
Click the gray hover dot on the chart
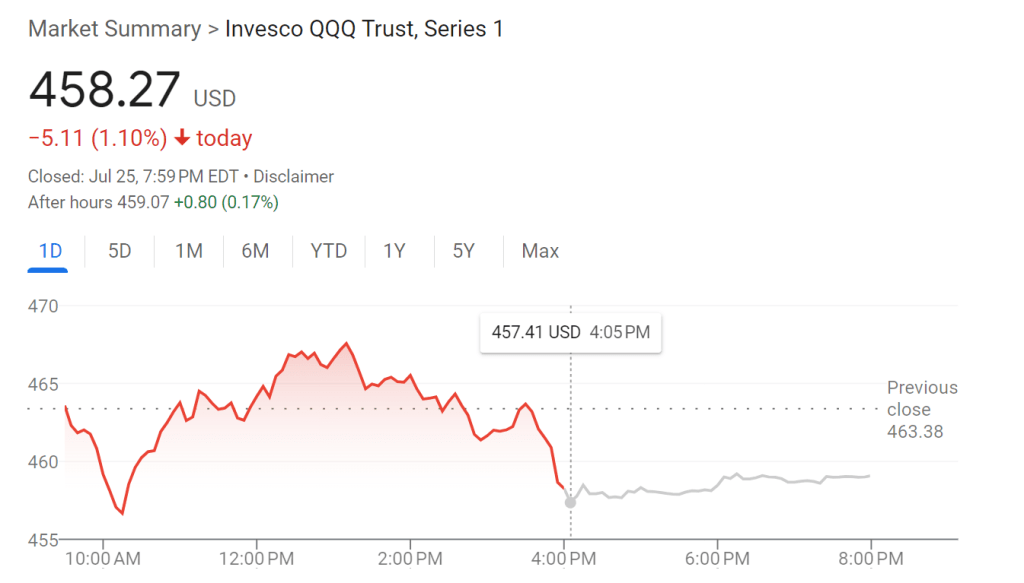click(x=570, y=502)
